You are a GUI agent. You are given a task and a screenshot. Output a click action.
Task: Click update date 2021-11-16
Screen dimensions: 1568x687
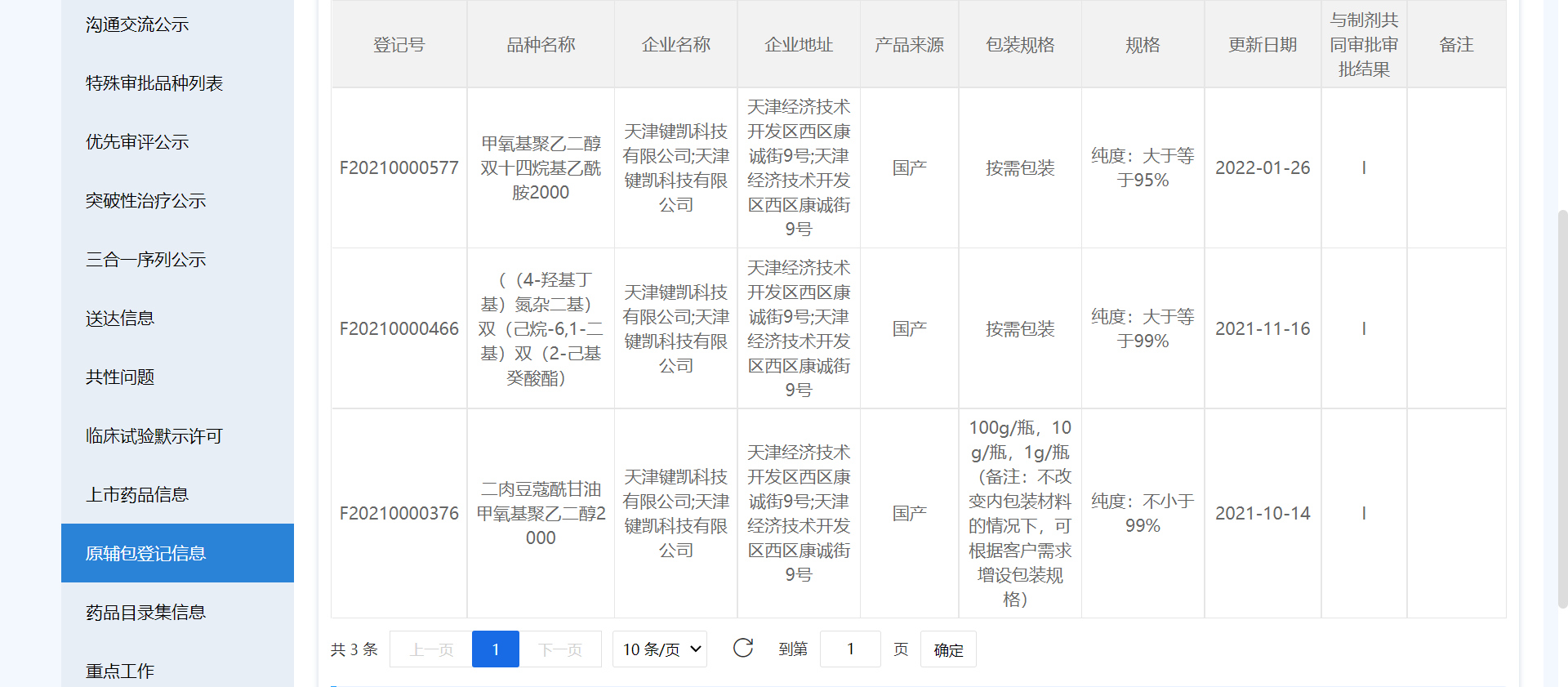tap(1263, 329)
